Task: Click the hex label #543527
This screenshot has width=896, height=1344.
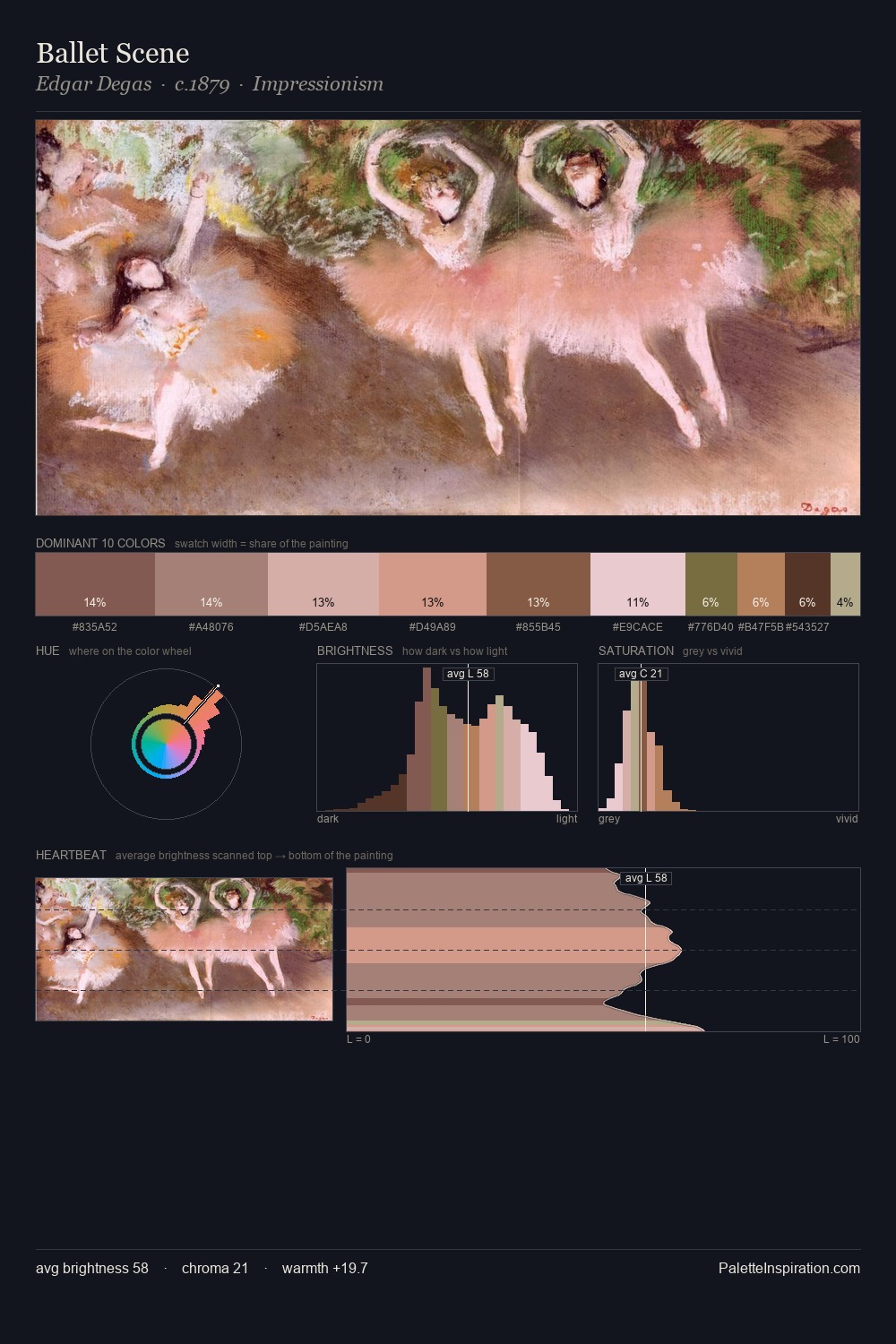Action: point(807,627)
